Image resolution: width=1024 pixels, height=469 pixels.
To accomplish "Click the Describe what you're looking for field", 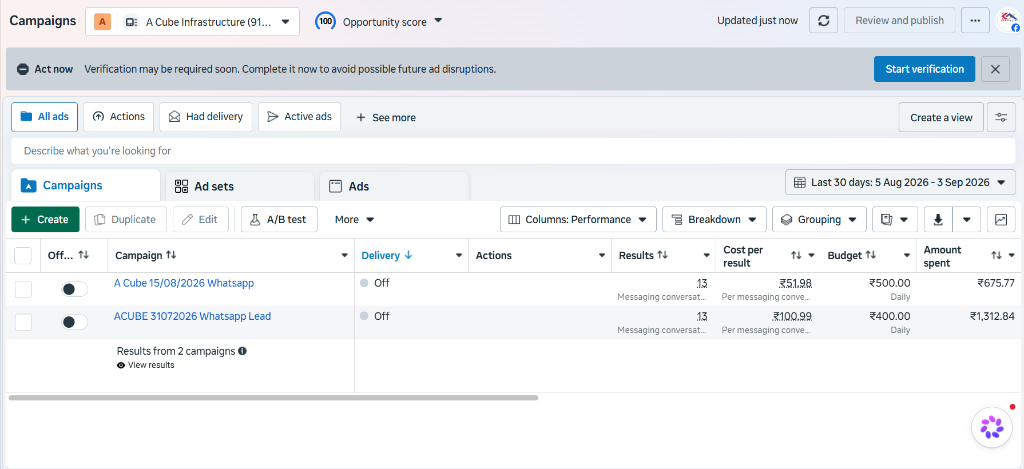I will 513,151.
